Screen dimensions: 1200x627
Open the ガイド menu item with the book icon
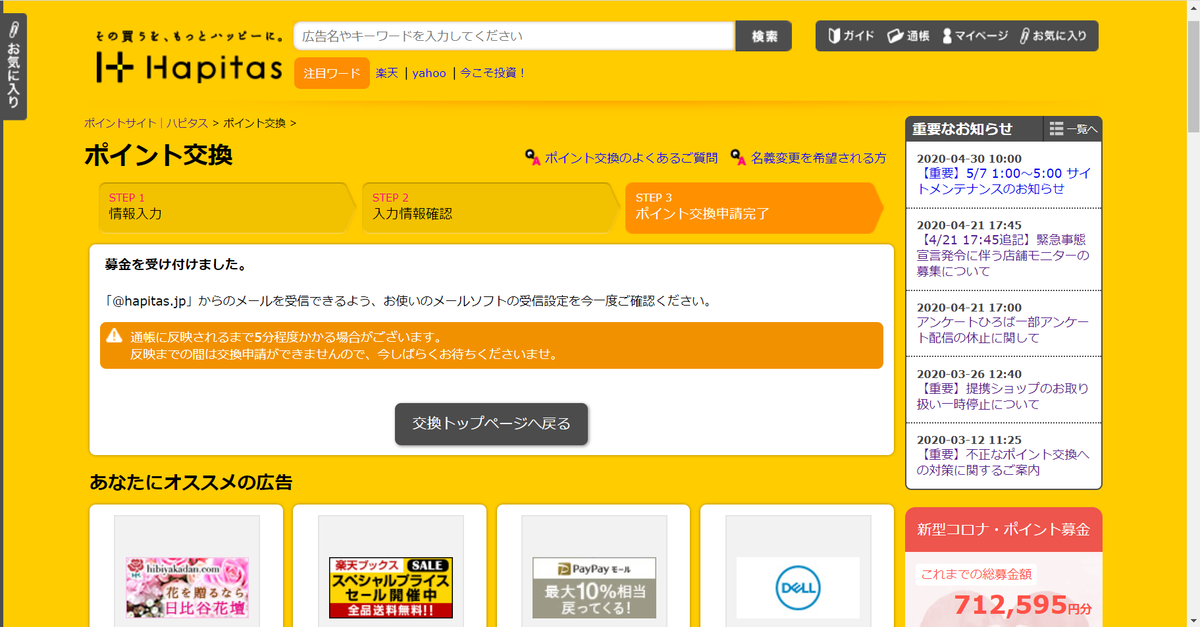click(851, 36)
